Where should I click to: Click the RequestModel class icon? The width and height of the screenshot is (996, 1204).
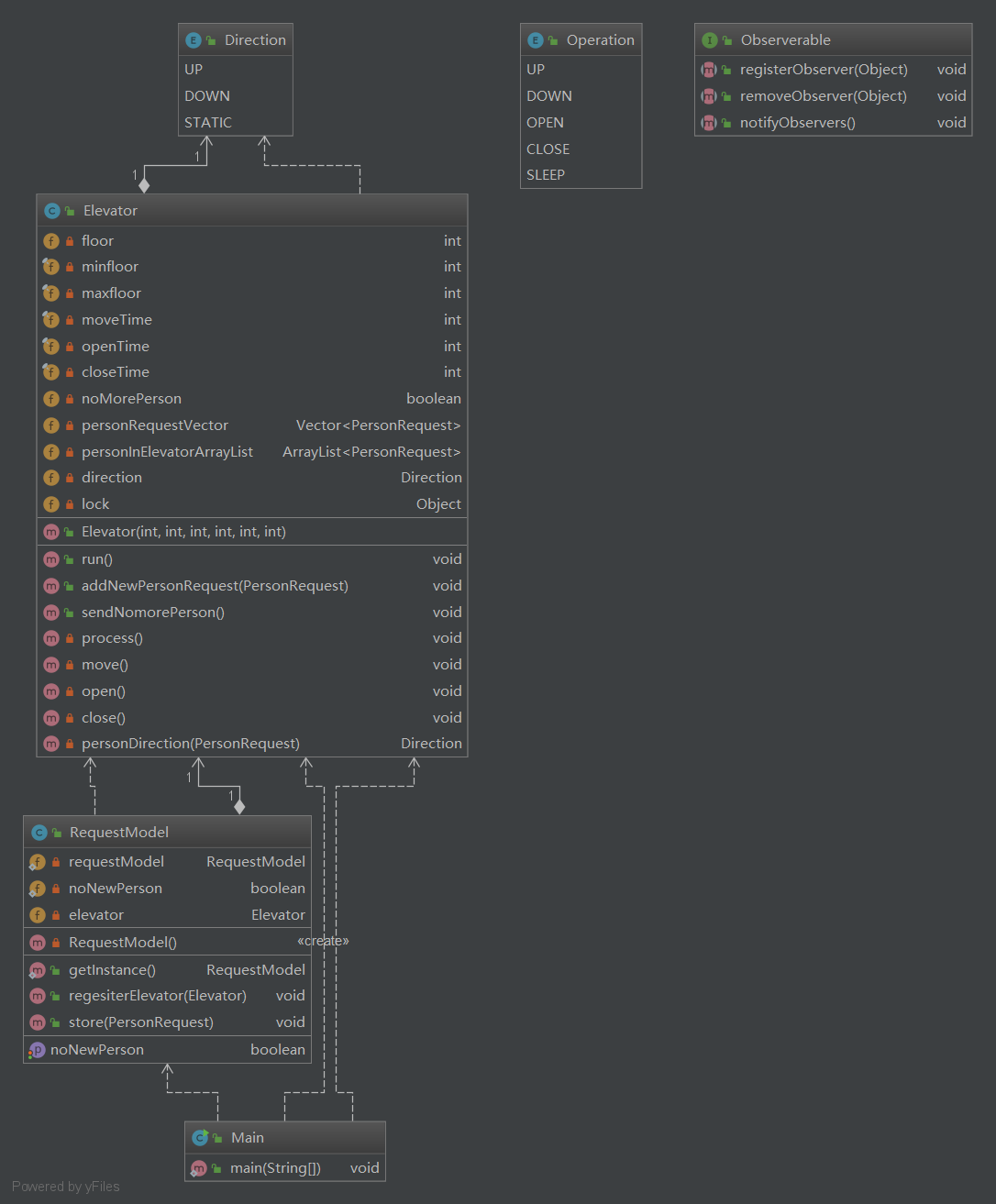[x=39, y=833]
